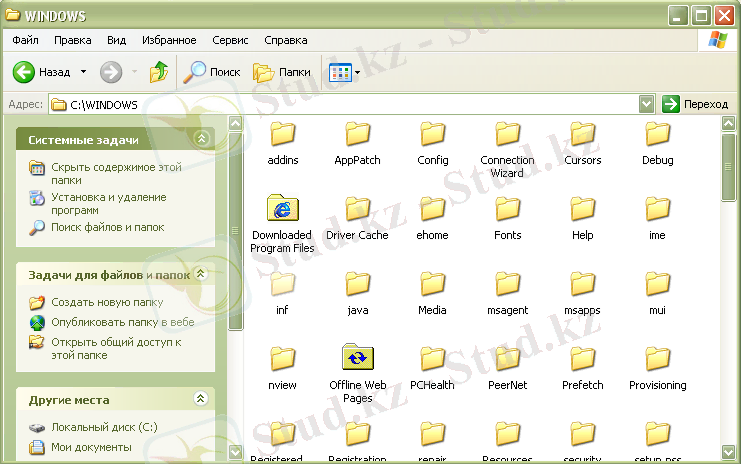Select the PCHealth folder icon
This screenshot has height=464, width=741.
[x=433, y=358]
